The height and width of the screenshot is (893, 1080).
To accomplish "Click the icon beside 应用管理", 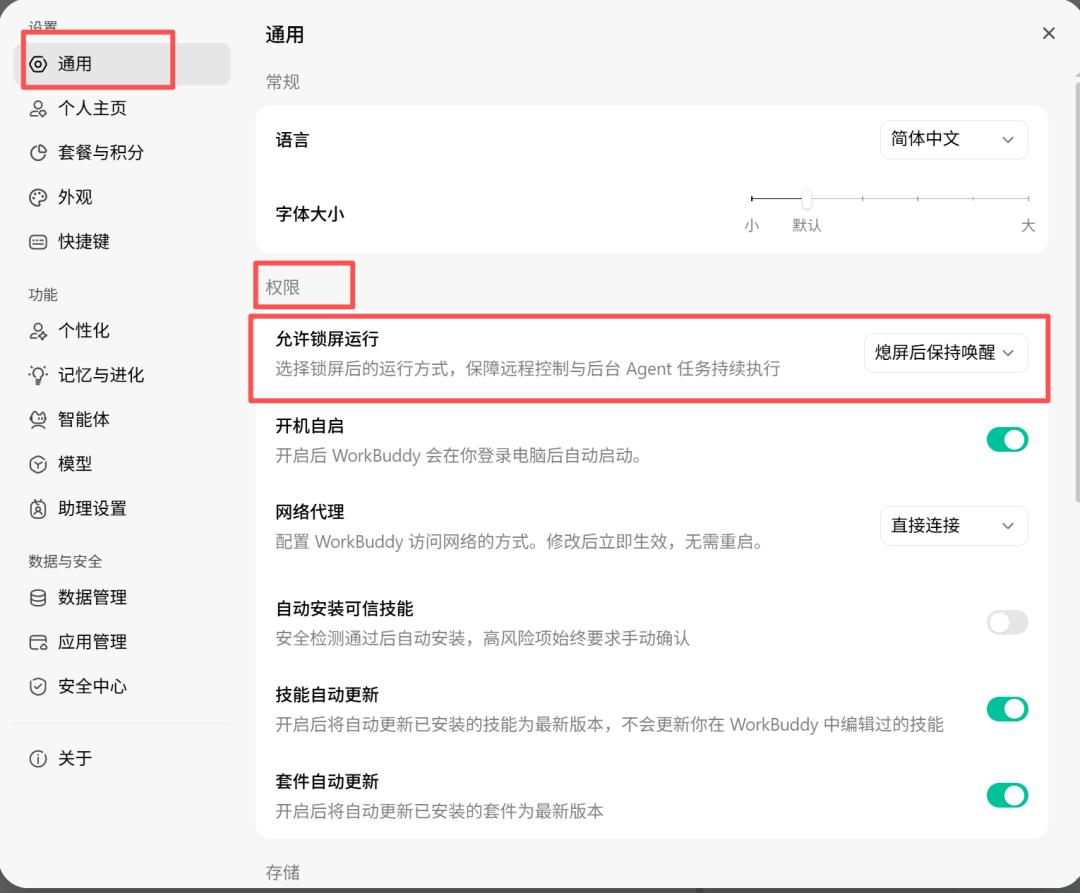I will tap(38, 642).
